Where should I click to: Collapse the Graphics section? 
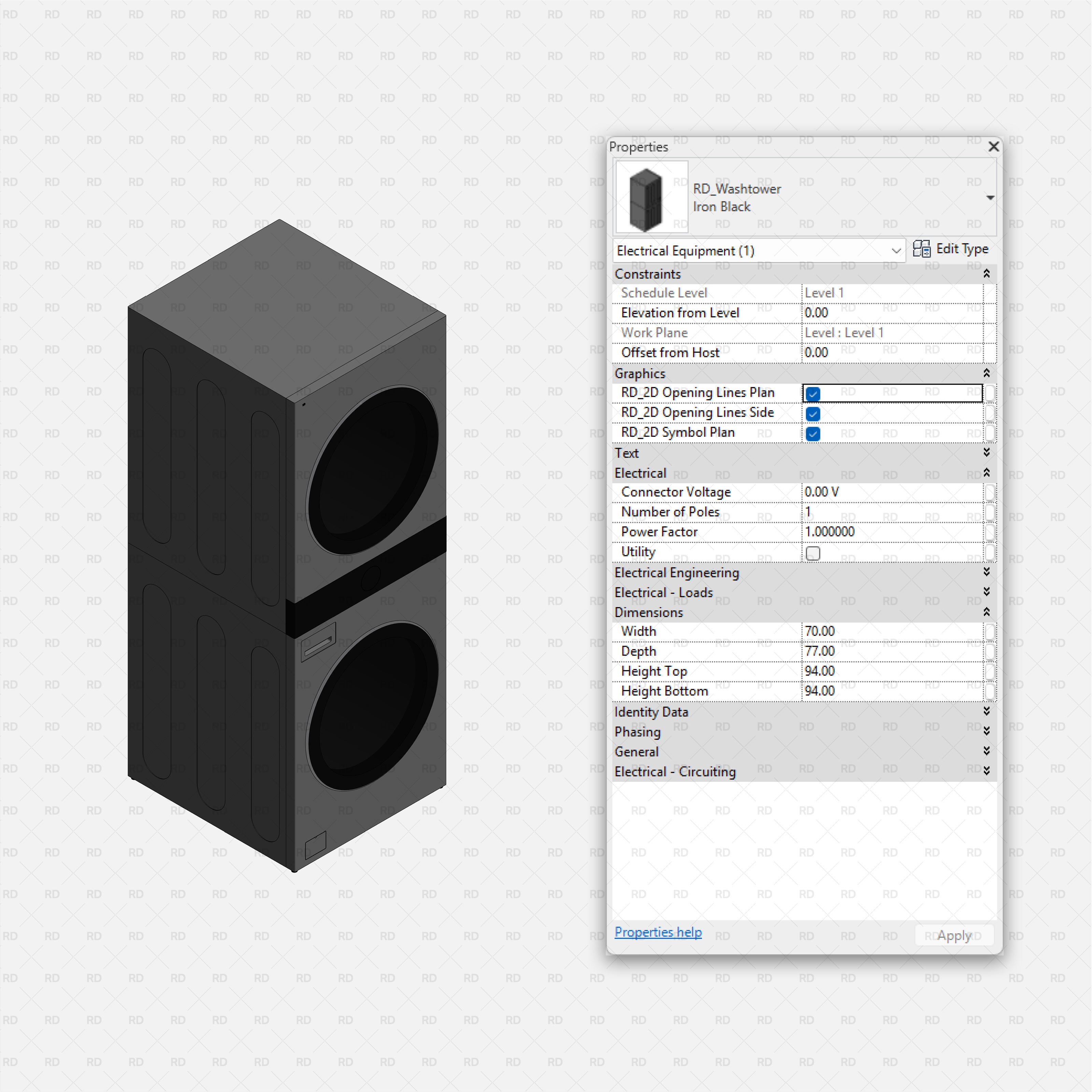point(986,373)
